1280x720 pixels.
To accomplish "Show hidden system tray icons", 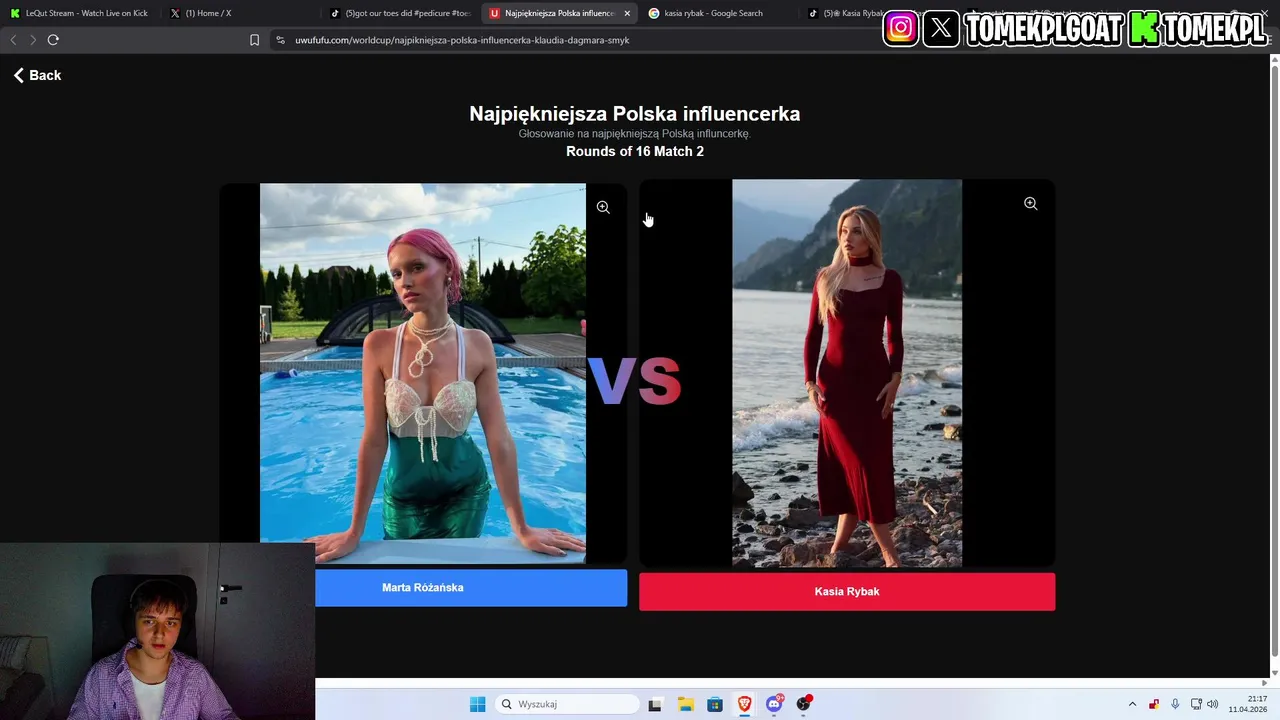I will (1132, 704).
